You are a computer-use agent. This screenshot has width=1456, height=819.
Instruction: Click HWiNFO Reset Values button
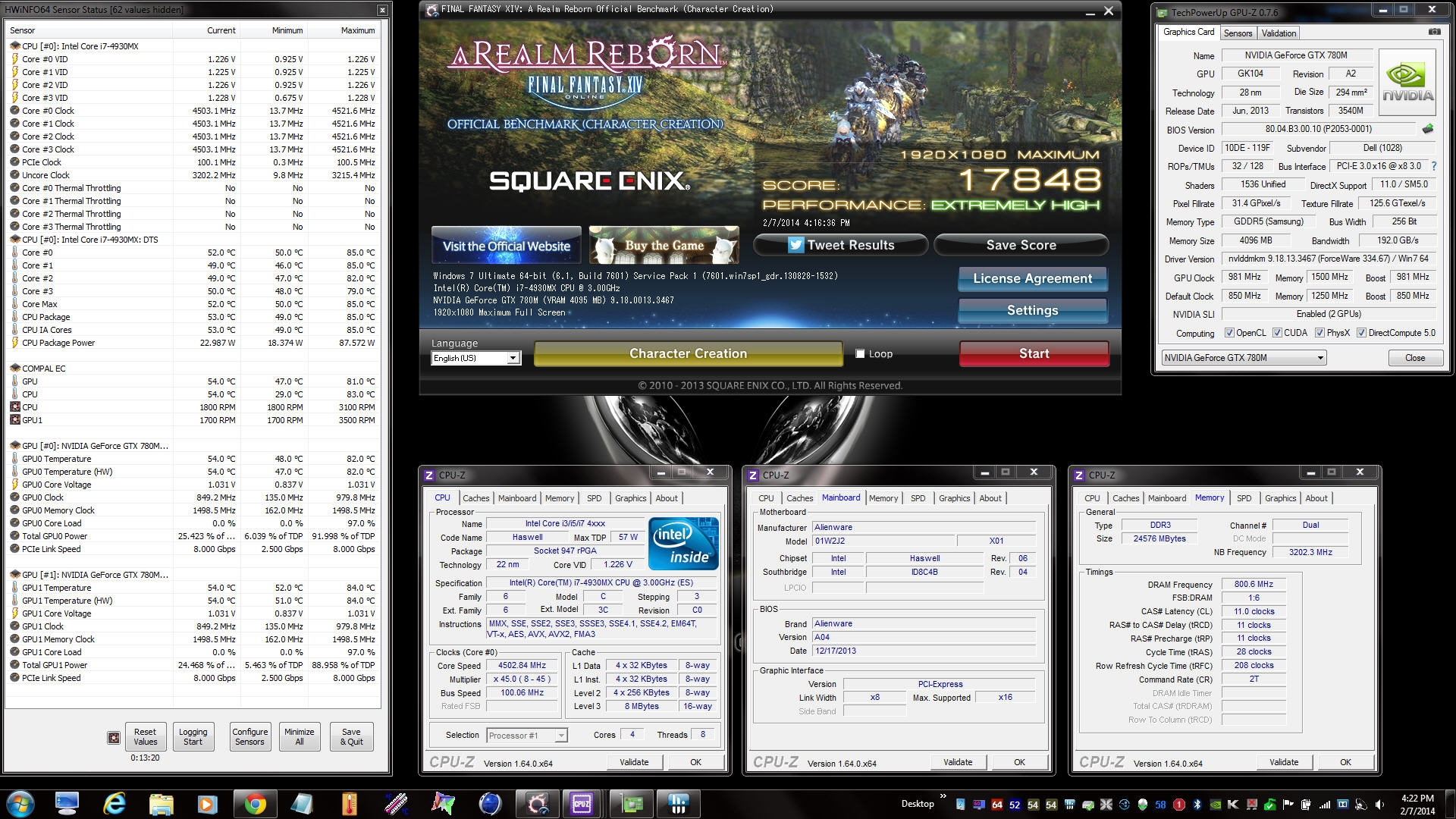click(x=146, y=737)
